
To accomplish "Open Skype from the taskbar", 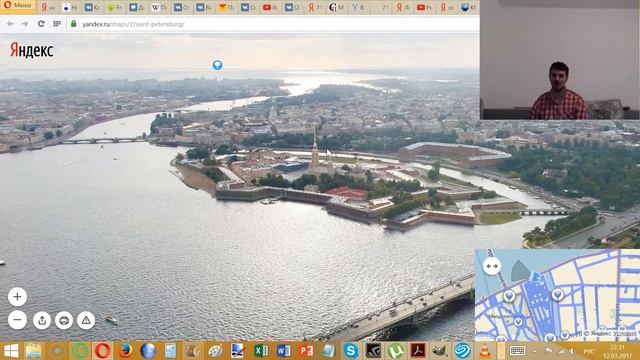I will pyautogui.click(x=351, y=351).
